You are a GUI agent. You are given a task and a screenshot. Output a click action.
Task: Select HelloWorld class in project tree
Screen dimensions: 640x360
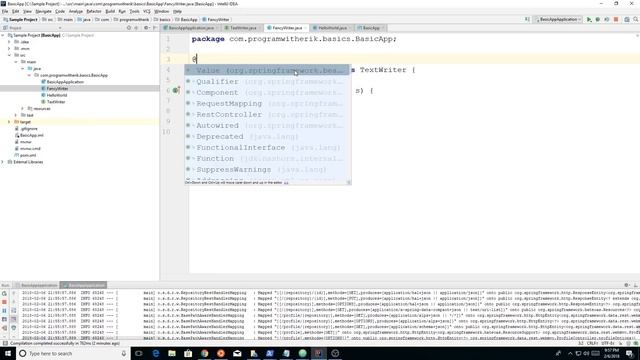coord(57,95)
